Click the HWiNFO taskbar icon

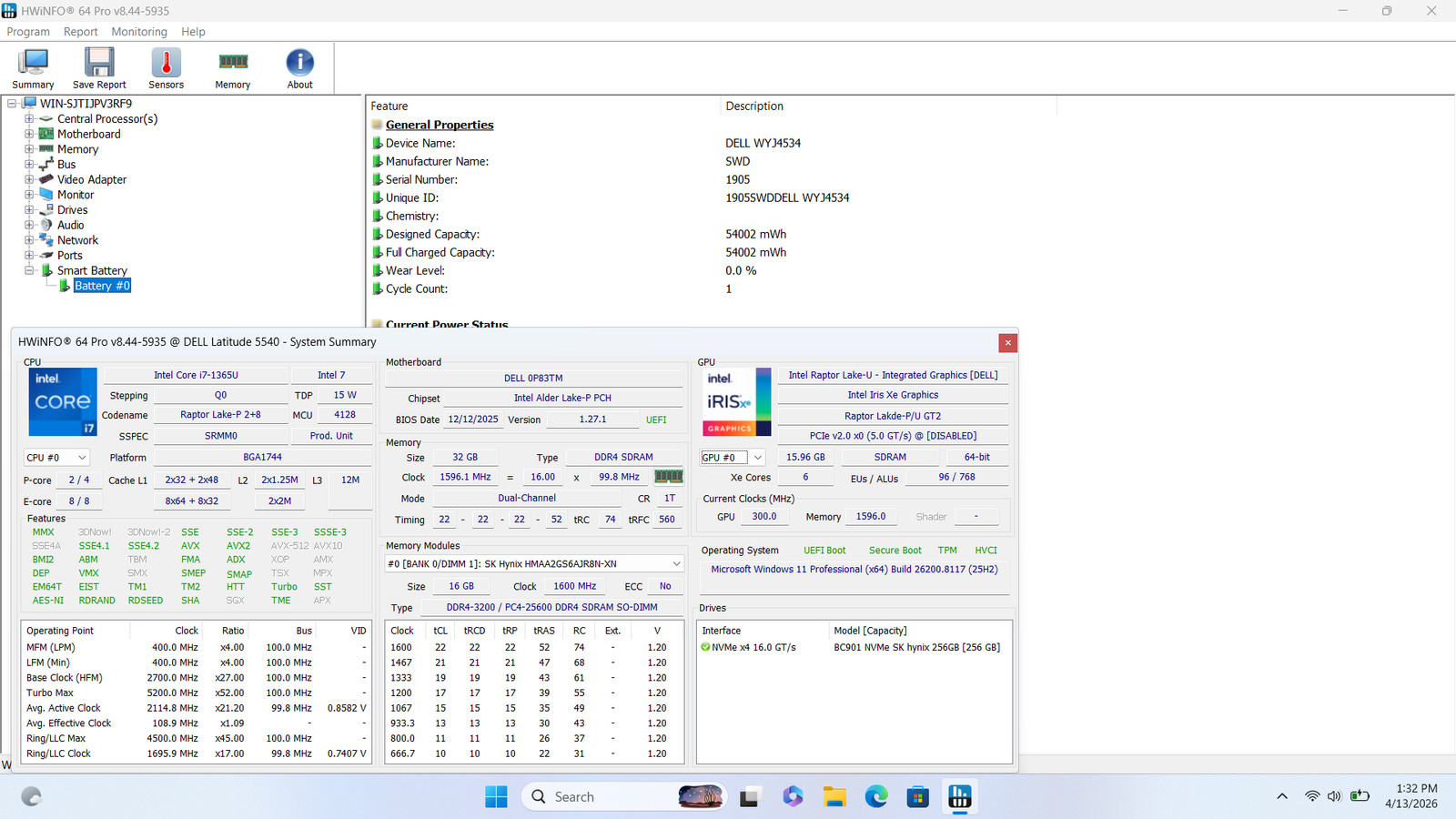960,797
